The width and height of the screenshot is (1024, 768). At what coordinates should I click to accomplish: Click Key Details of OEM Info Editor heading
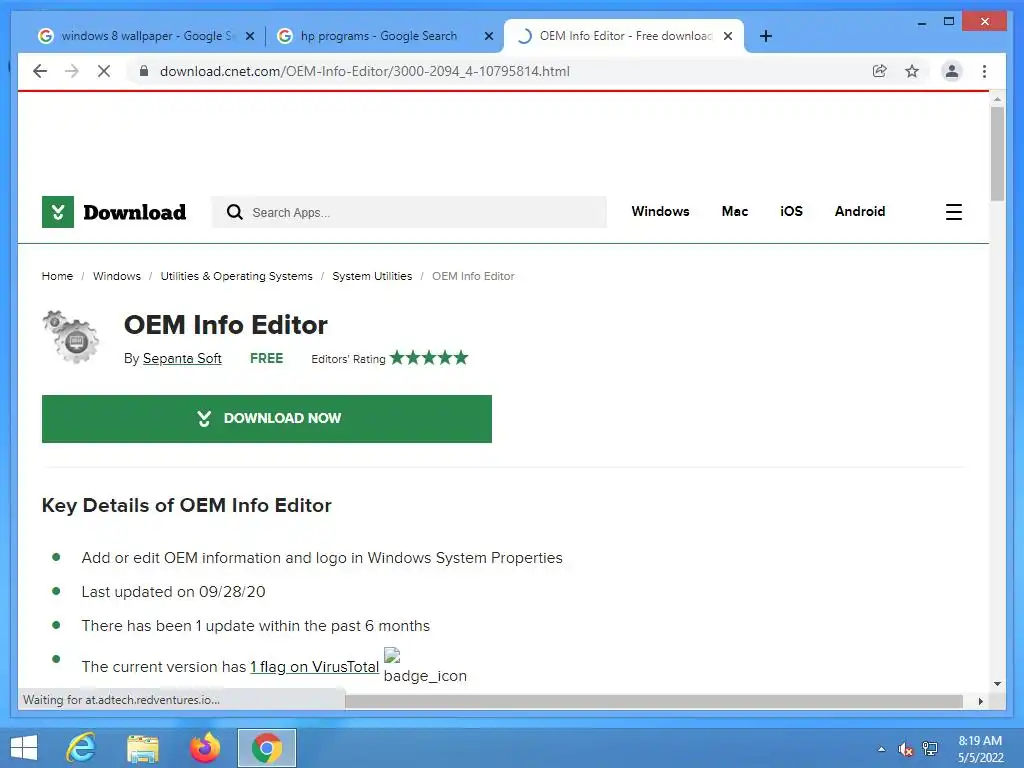[x=187, y=505]
